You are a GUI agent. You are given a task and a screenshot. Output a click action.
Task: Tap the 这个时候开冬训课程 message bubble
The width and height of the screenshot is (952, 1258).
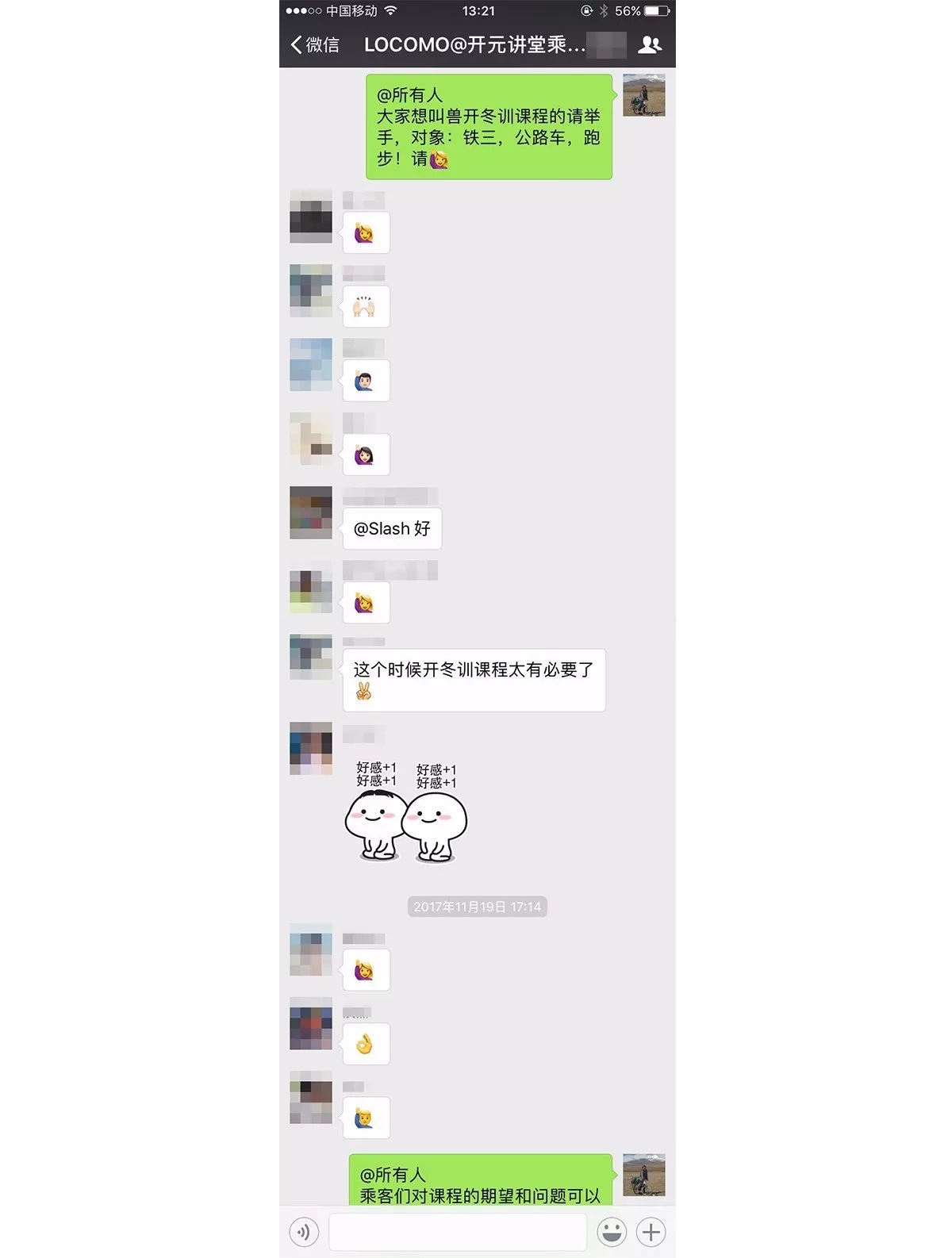click(x=474, y=680)
